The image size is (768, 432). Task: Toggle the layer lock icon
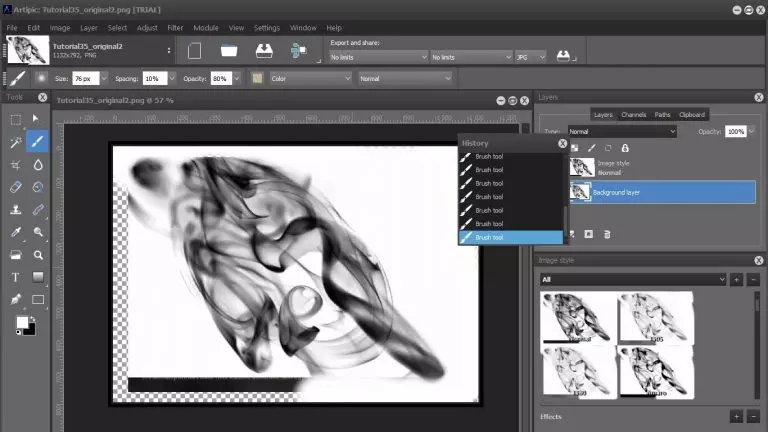pyautogui.click(x=625, y=148)
